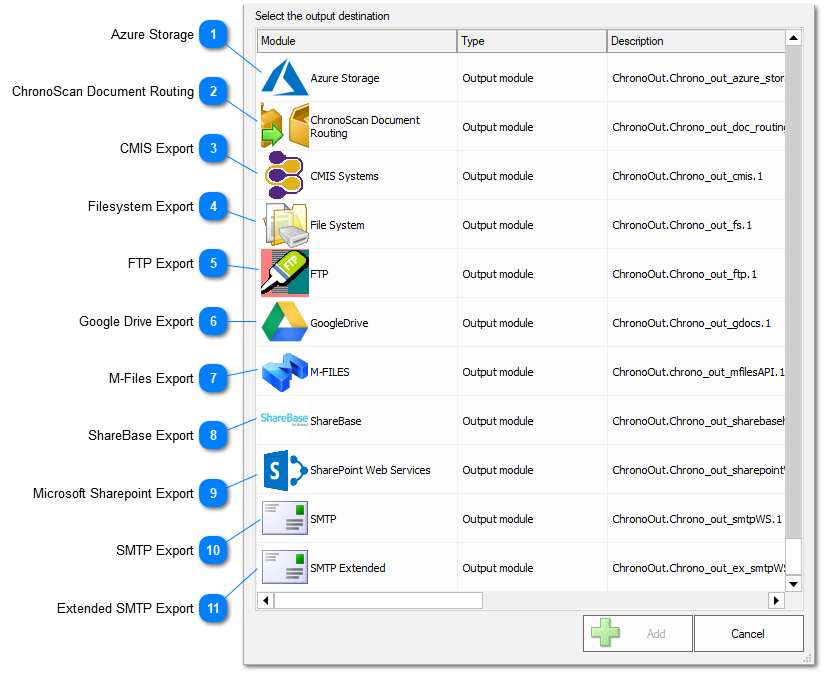
Task: Click 'ChronoOut.Chrono_out_fs.1' description
Action: [682, 225]
